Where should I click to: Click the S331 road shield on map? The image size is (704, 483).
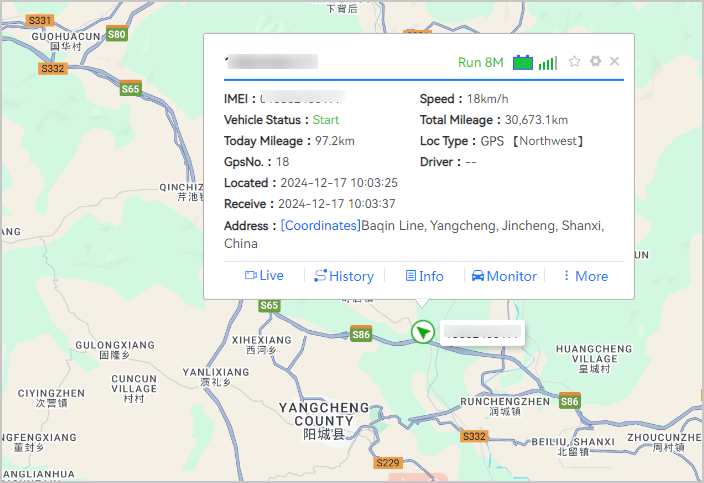40,20
